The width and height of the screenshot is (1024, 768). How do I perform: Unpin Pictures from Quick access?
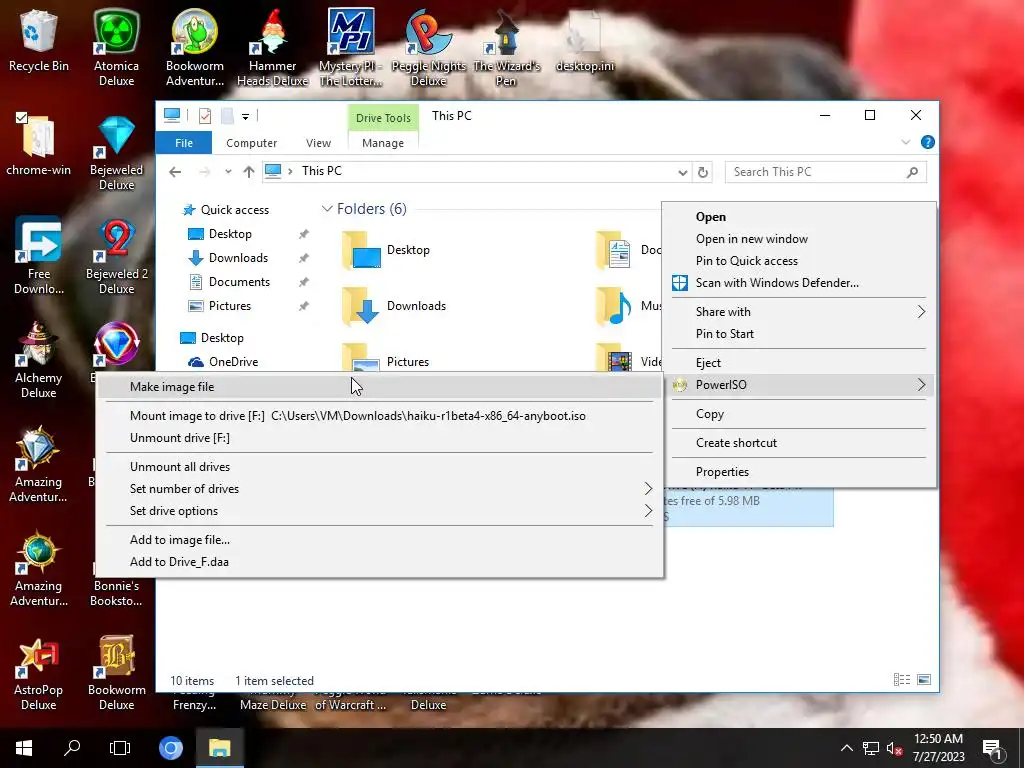point(304,306)
